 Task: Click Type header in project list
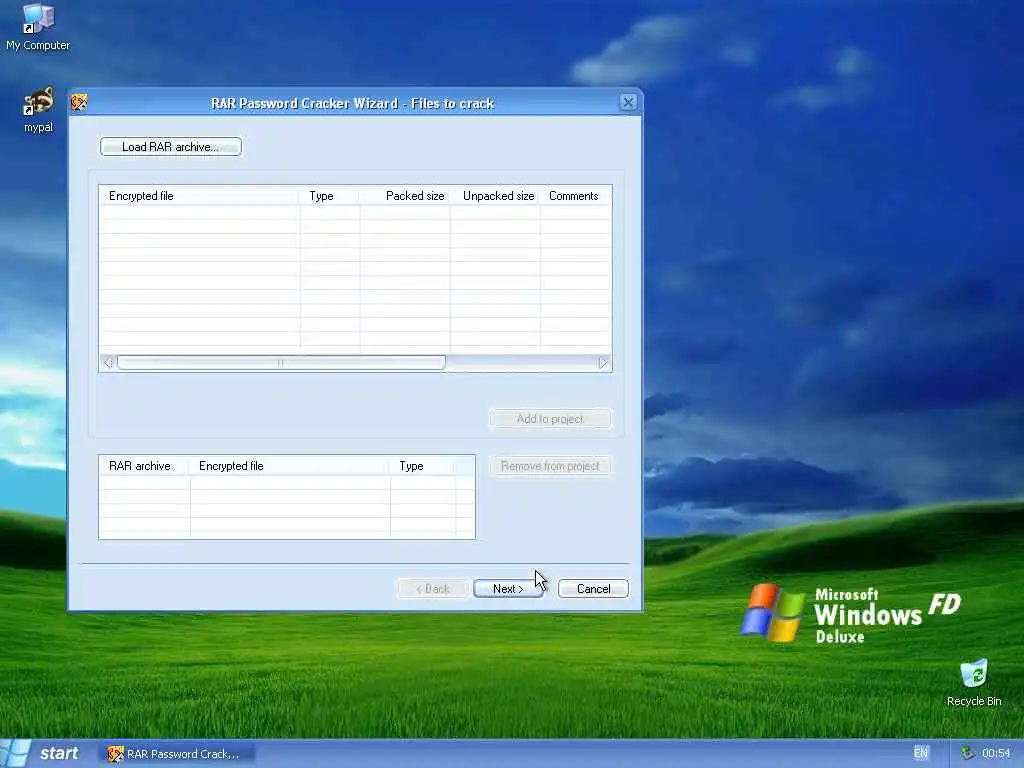click(x=423, y=466)
